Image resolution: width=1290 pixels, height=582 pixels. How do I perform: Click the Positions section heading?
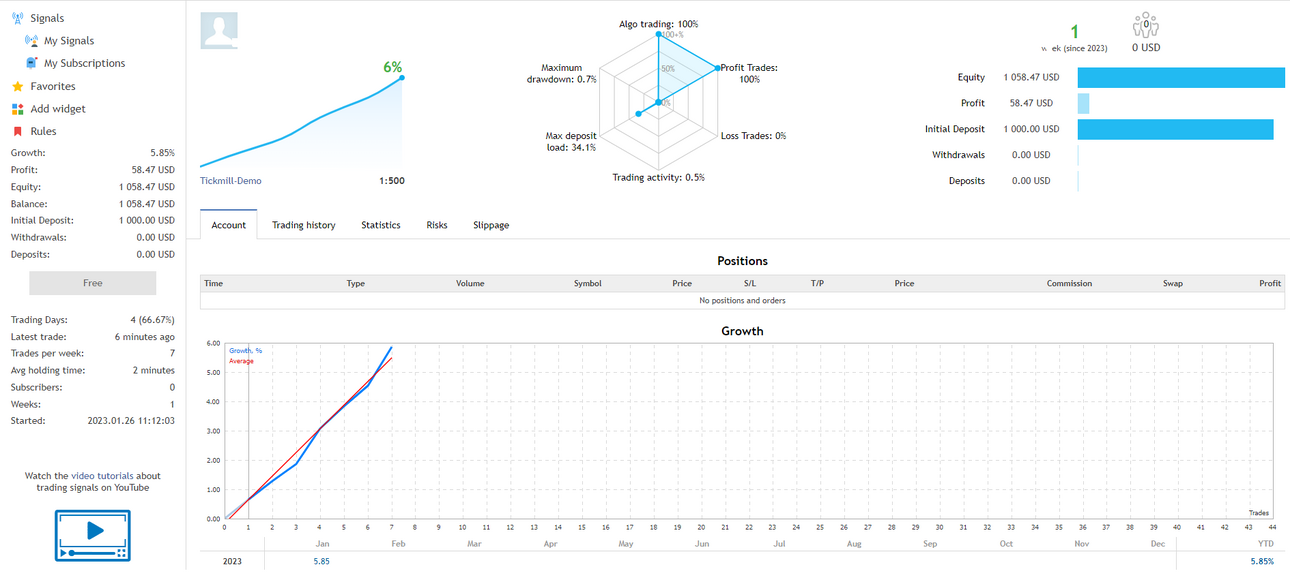tap(742, 261)
